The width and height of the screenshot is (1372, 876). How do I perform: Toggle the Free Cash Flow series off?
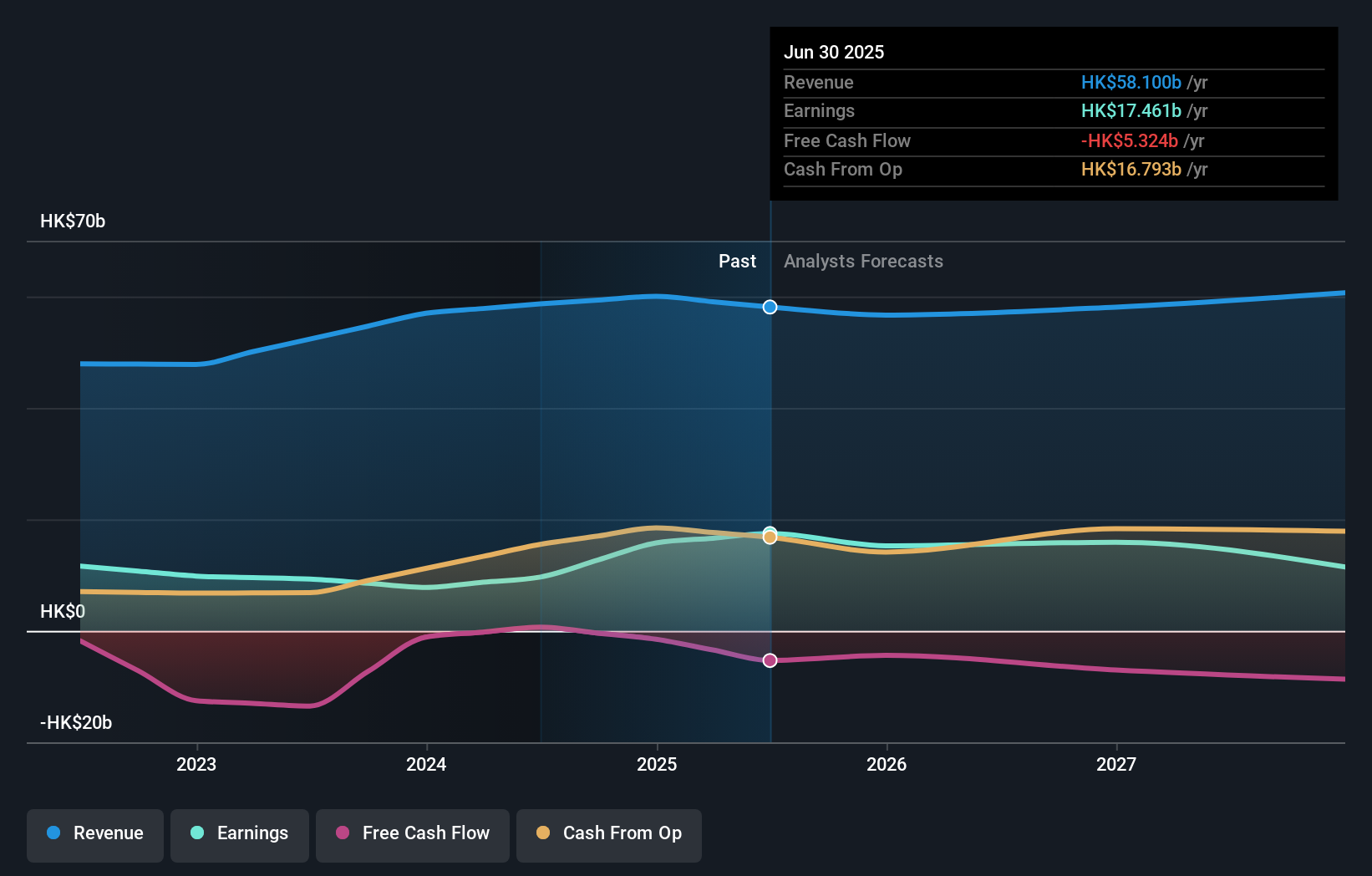point(413,833)
